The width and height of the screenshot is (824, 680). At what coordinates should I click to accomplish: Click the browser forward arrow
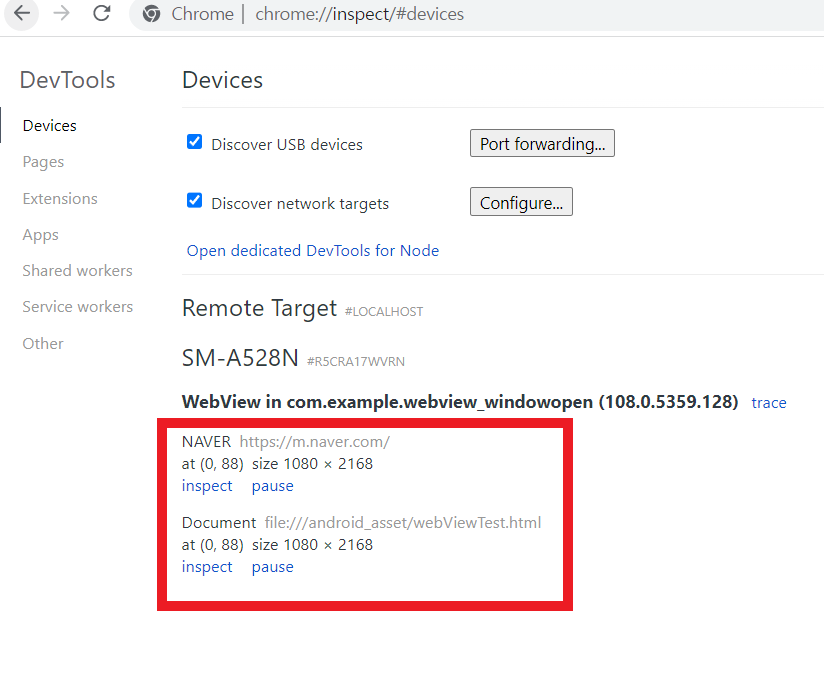click(61, 13)
